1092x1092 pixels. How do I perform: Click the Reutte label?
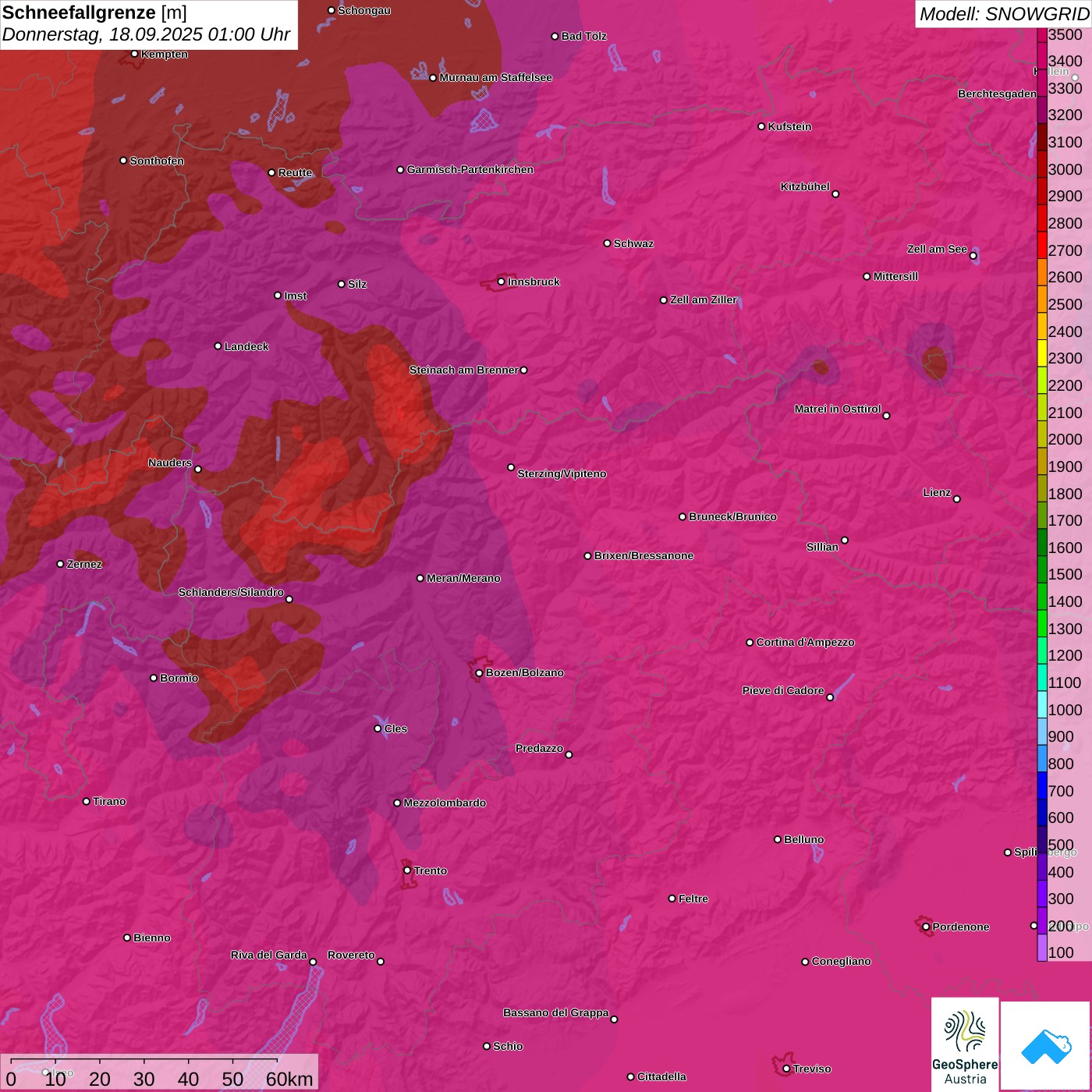295,172
